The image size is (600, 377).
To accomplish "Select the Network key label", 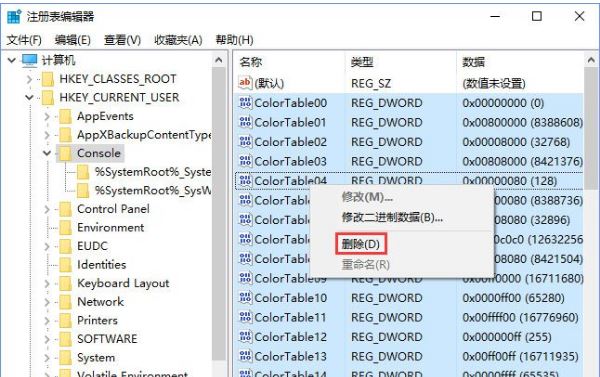I will [x=101, y=302].
